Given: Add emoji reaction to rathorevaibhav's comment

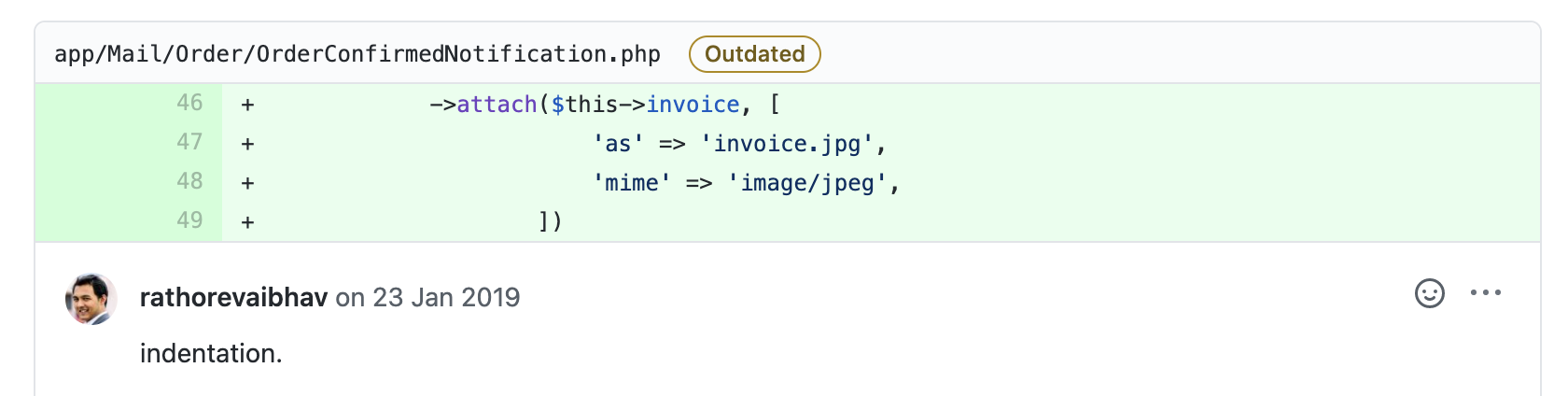Looking at the screenshot, I should tap(1429, 293).
